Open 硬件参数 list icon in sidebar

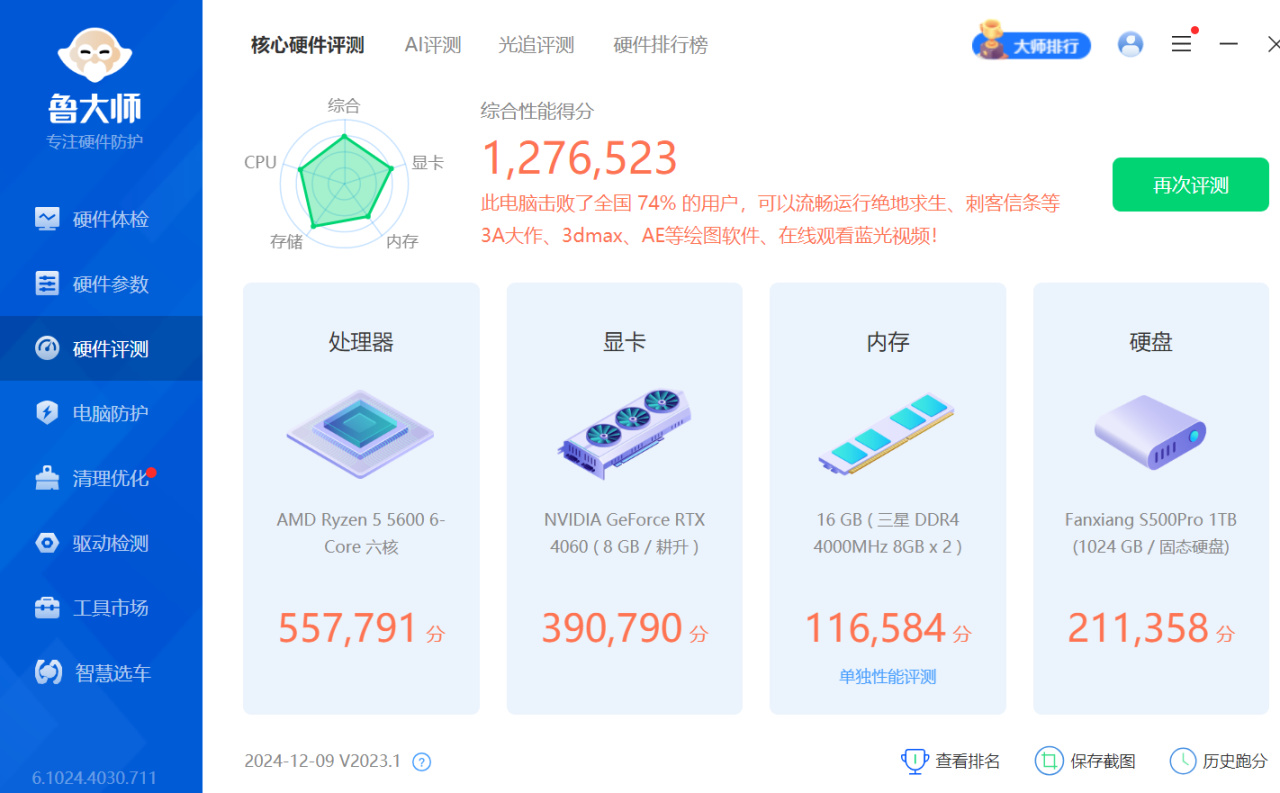click(47, 283)
